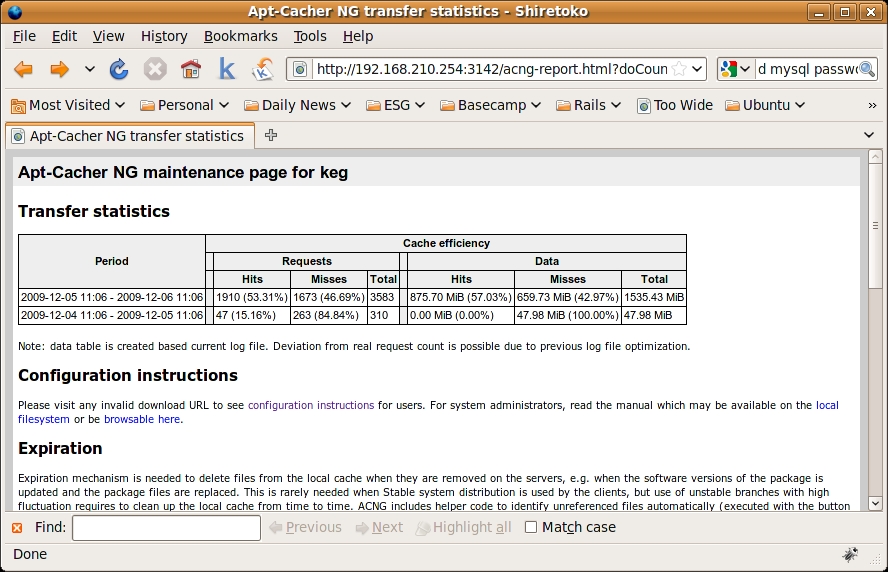The image size is (888, 572).
Task: Click the Back arrow navigation button
Action: point(23,69)
